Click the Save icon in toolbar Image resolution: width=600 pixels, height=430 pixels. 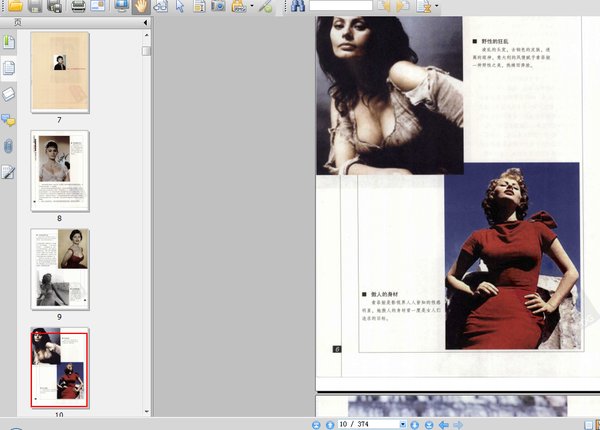[x=35, y=7]
